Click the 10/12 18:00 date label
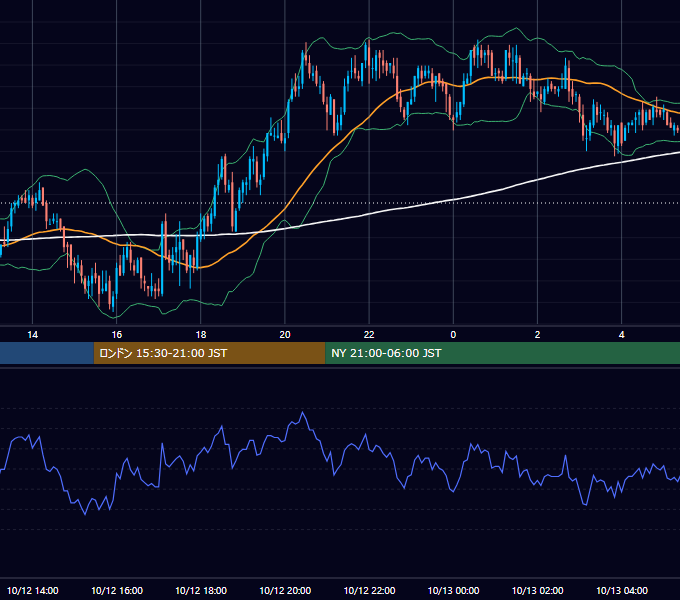This screenshot has height=600, width=680. click(x=201, y=590)
